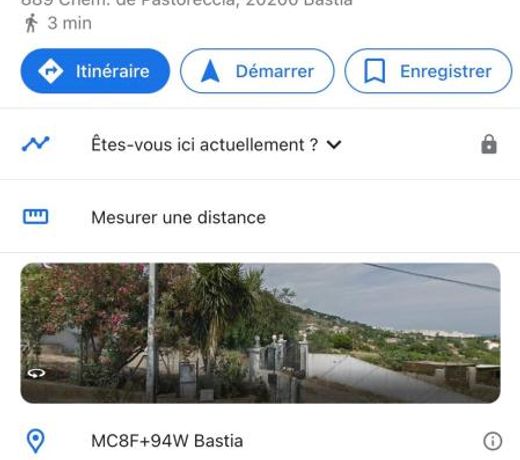This screenshot has width=520, height=460.
Task: Click the blue navigation arrow icon
Action: tap(210, 71)
